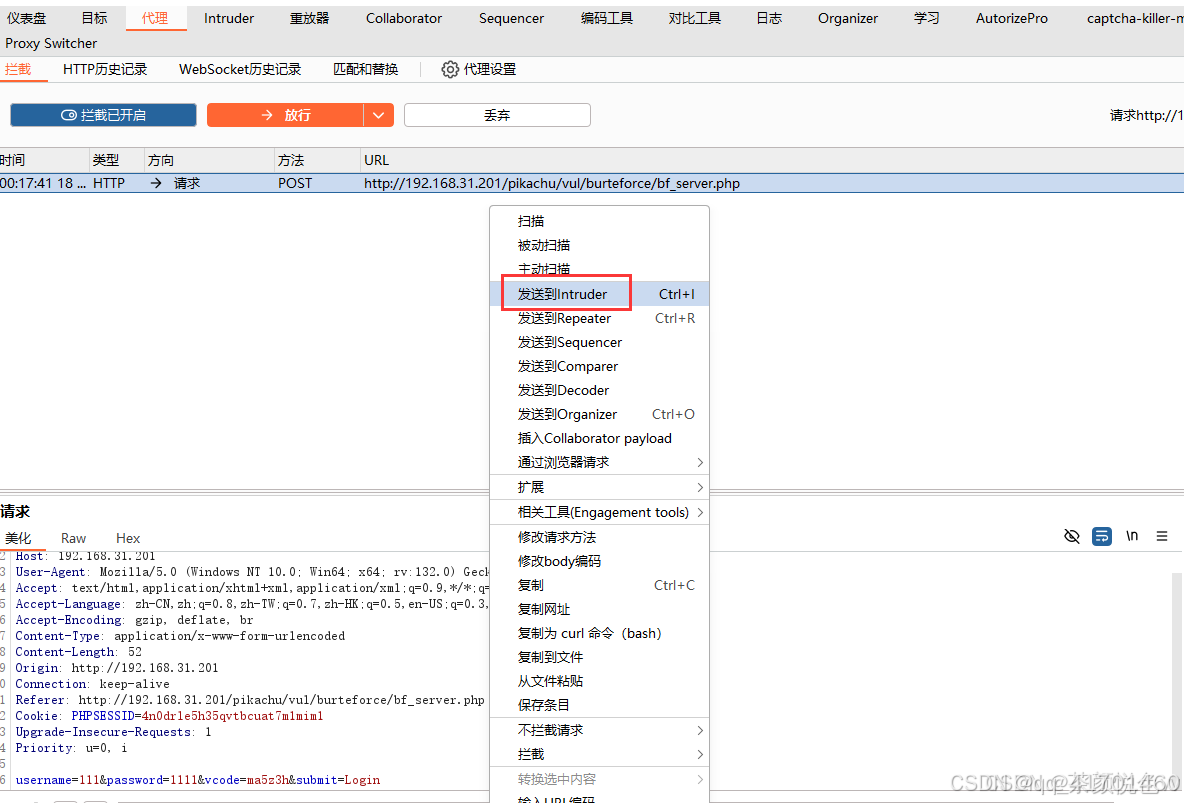Switch request view to Hex tab
The height and width of the screenshot is (803, 1184).
(128, 538)
